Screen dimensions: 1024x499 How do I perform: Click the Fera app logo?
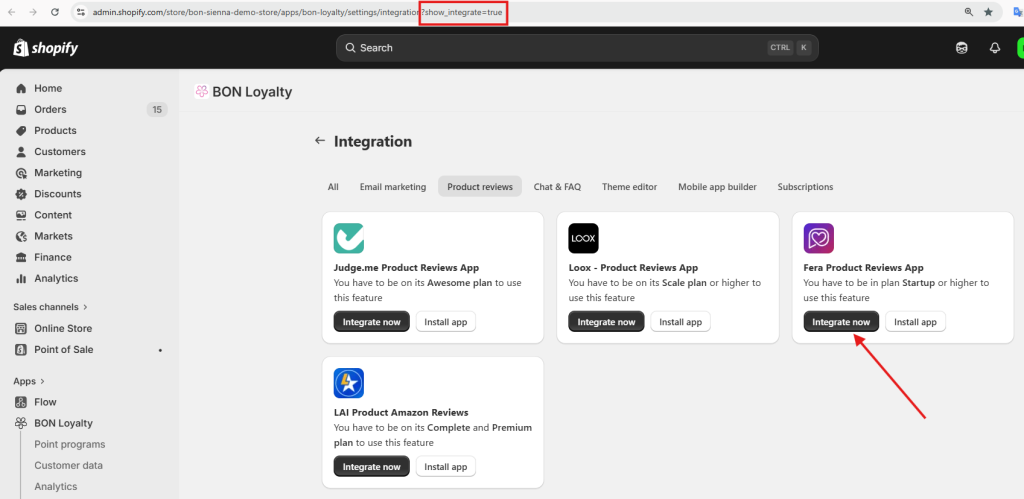pos(818,238)
